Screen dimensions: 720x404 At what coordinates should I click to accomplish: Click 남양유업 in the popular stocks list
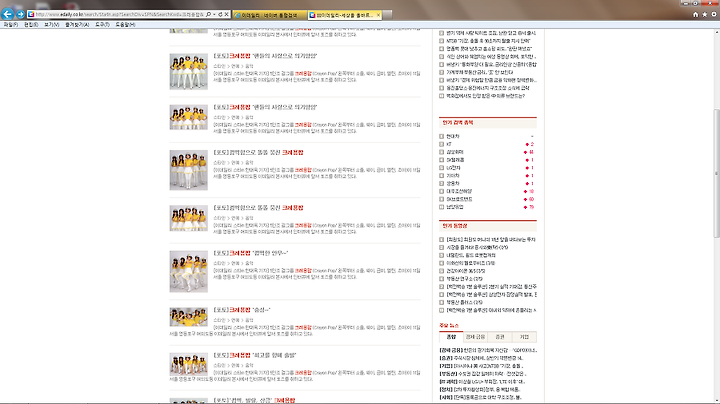point(455,207)
